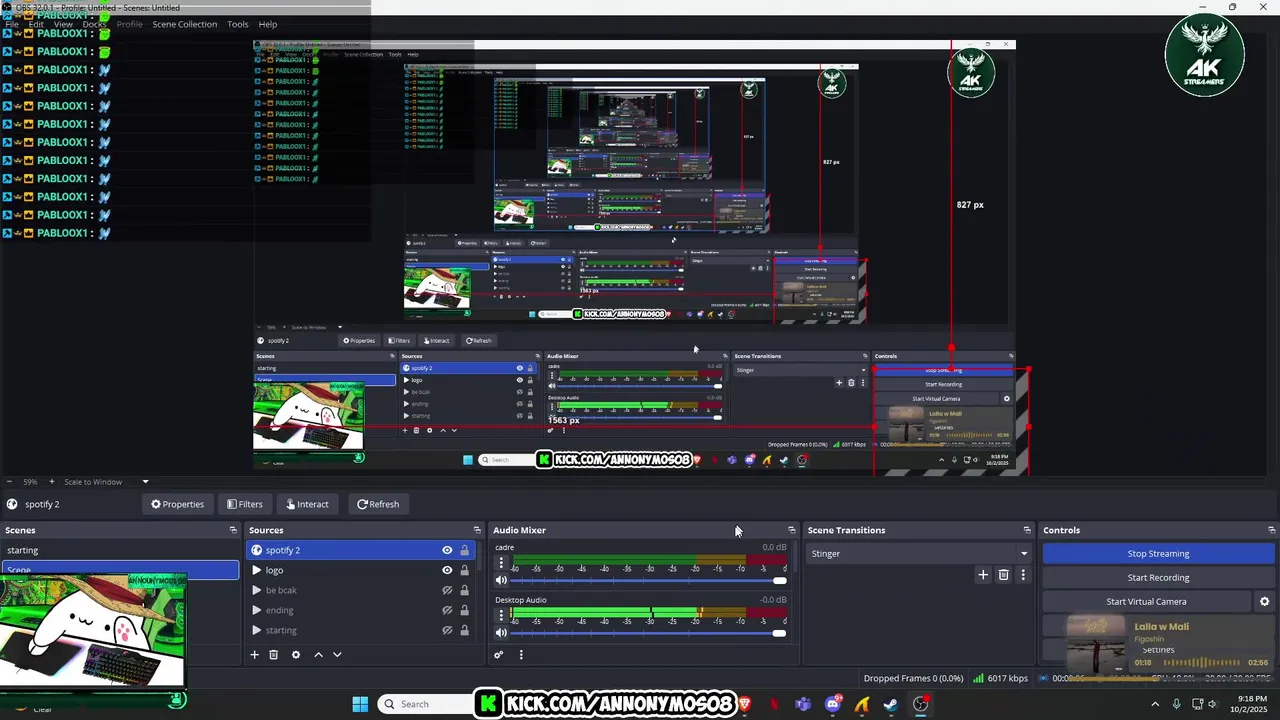Pop out the Scene Transitions dock
This screenshot has width=1280, height=720.
point(1026,530)
